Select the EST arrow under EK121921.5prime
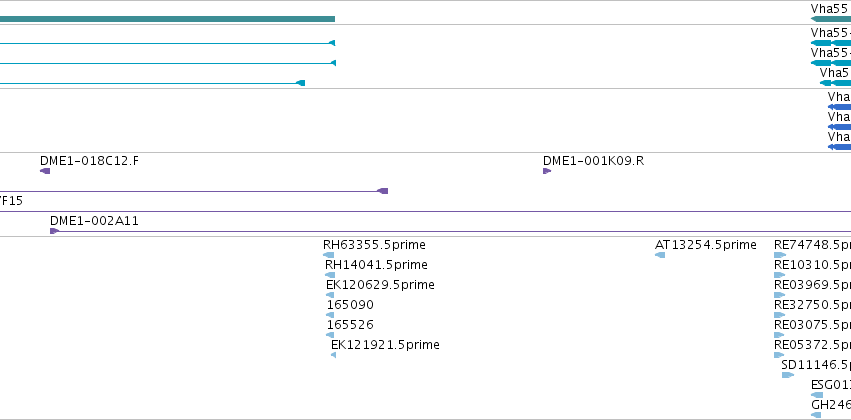 (x=334, y=355)
